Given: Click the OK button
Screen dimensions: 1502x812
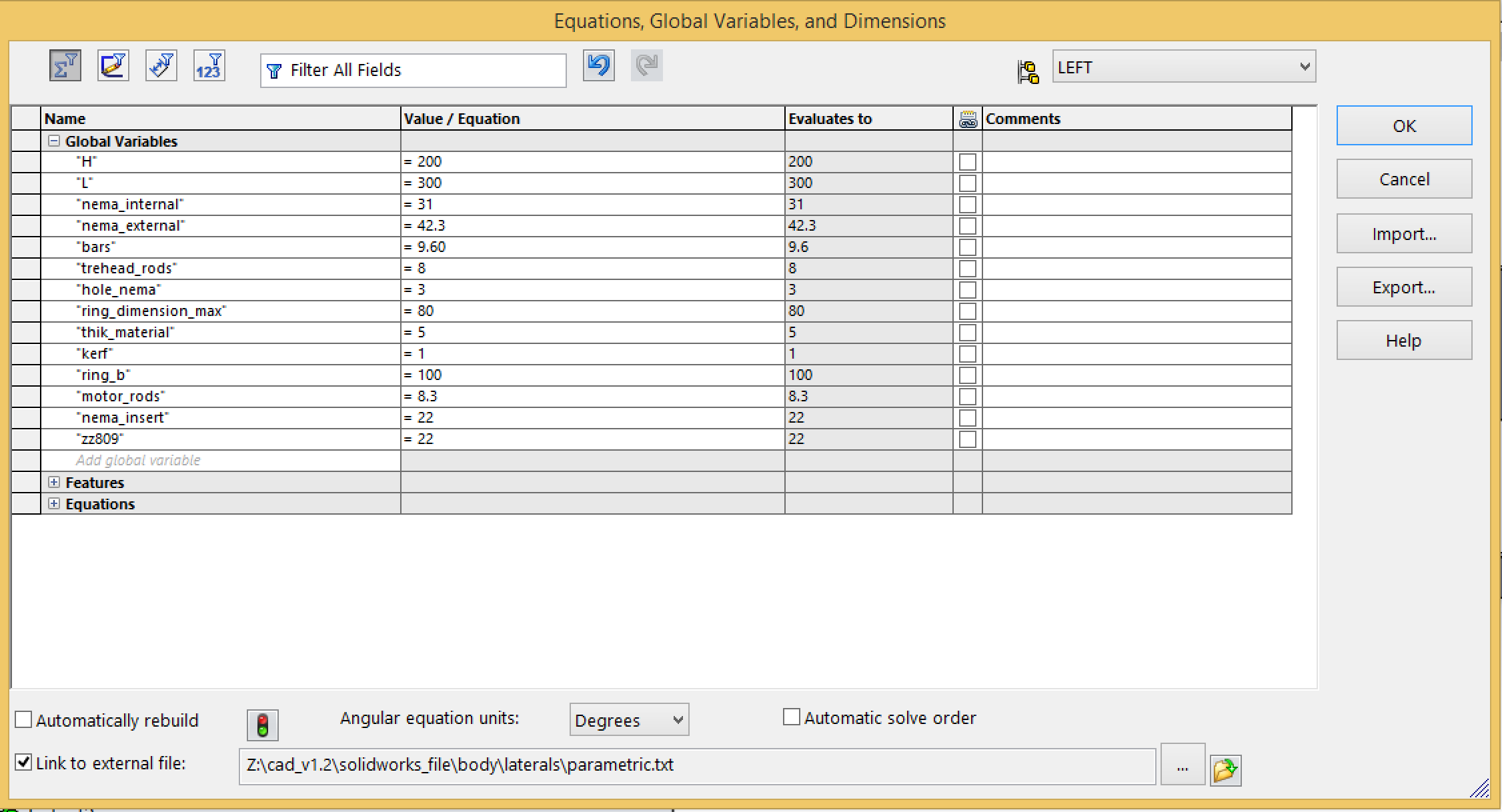Looking at the screenshot, I should tap(1404, 125).
